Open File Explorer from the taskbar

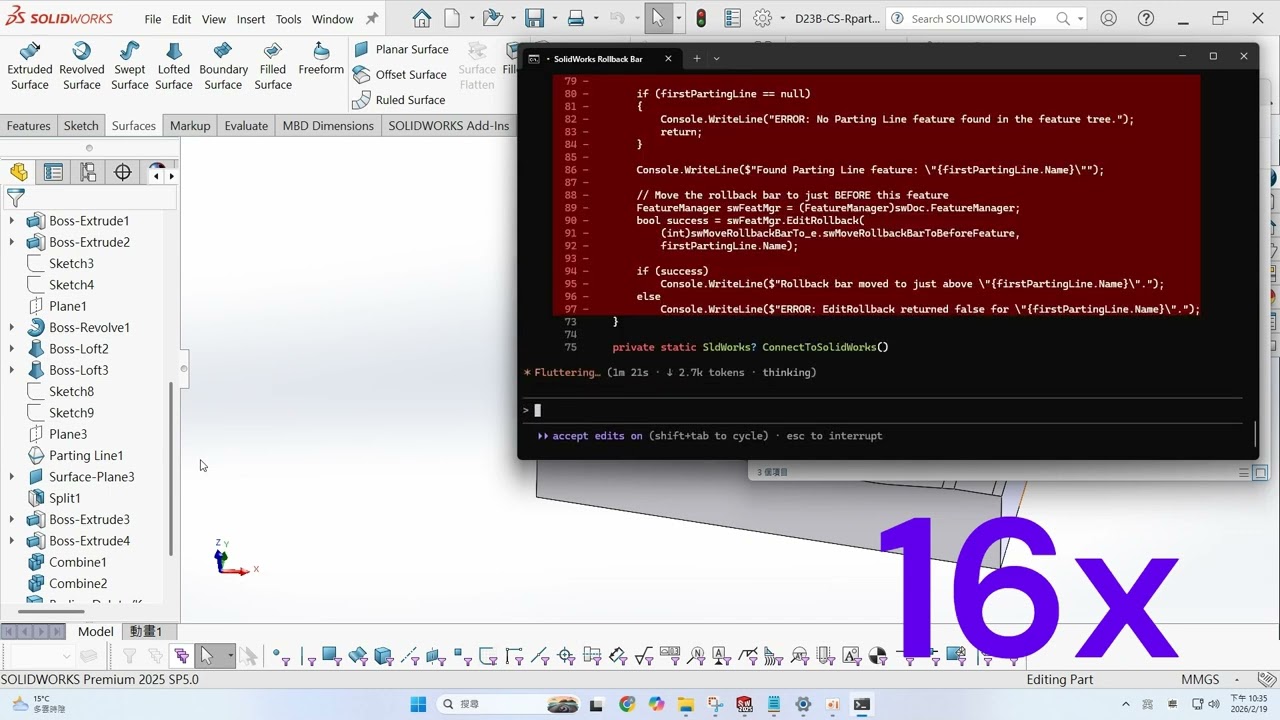[685, 704]
